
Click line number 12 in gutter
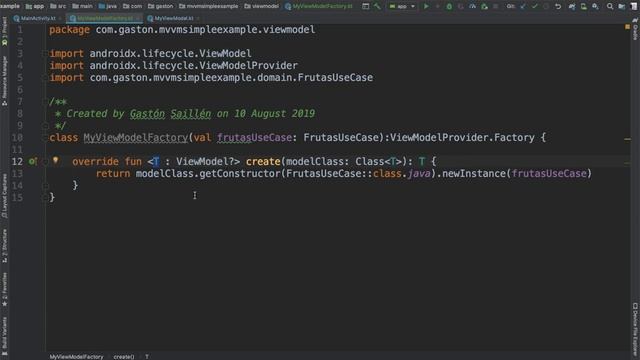[x=17, y=162]
